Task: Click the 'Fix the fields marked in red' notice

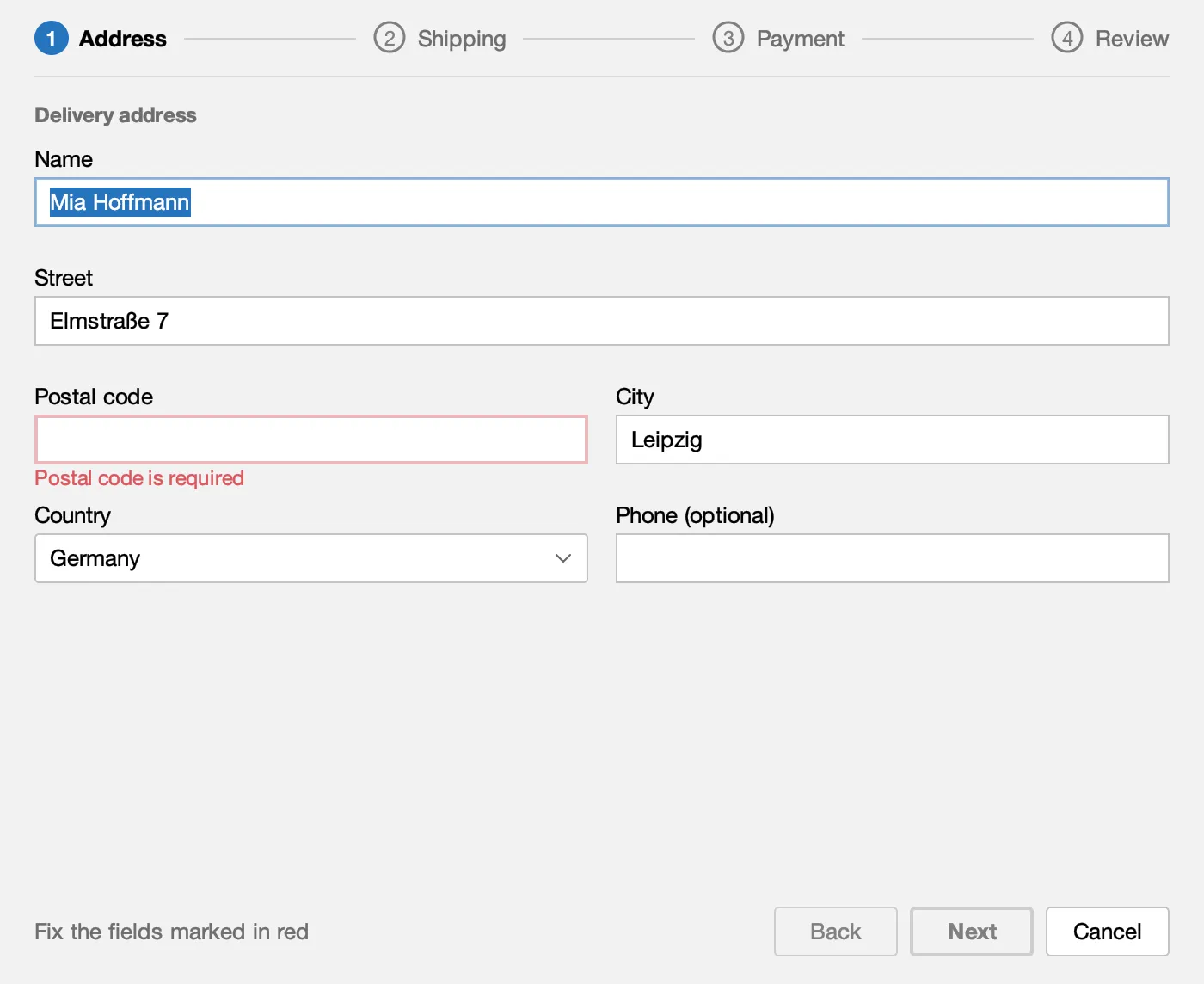Action: [171, 932]
